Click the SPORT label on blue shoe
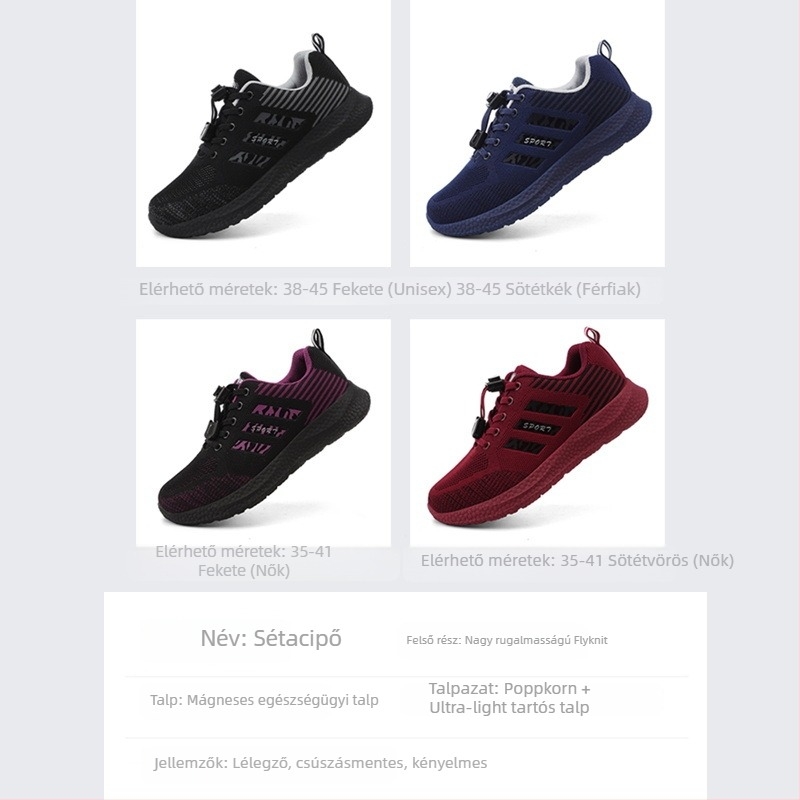Viewport: 800px width, 800px height. click(x=537, y=141)
